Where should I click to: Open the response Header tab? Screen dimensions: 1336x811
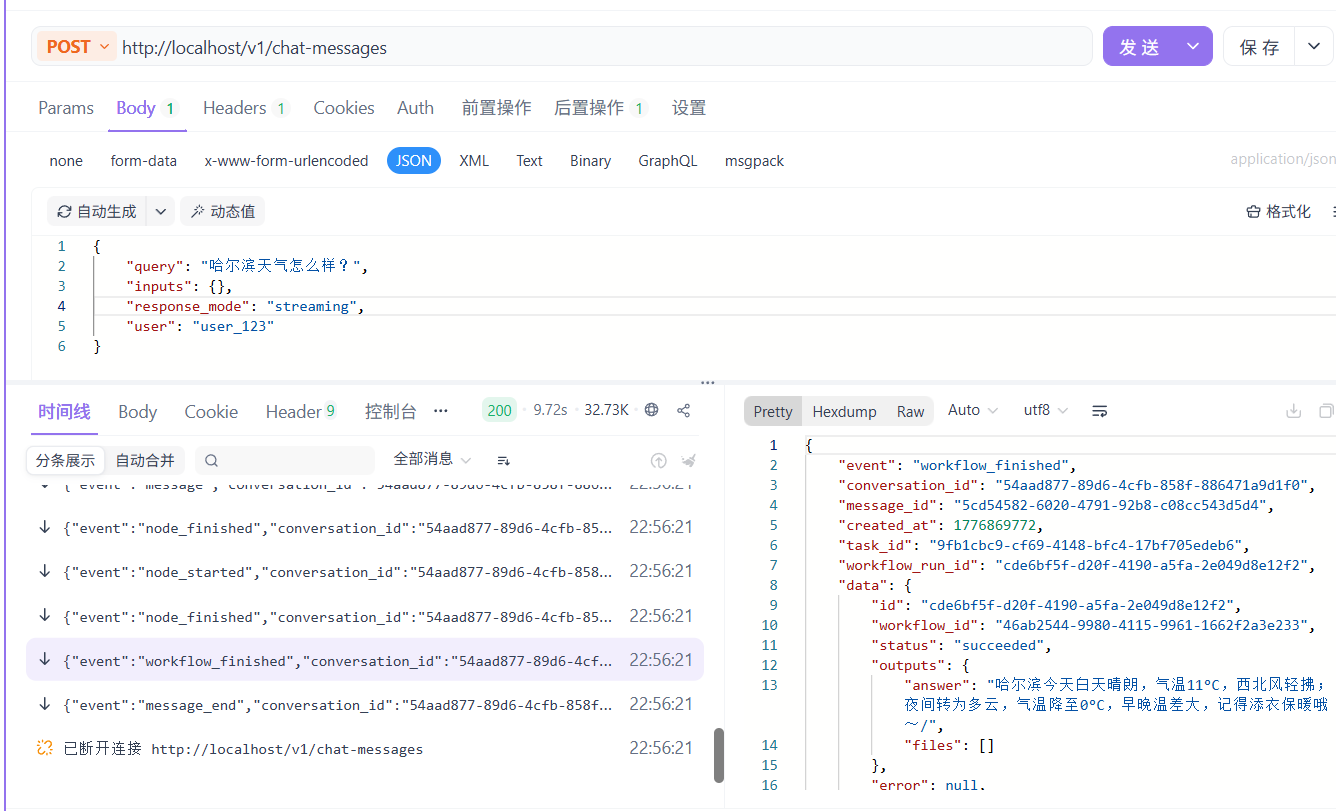[300, 412]
